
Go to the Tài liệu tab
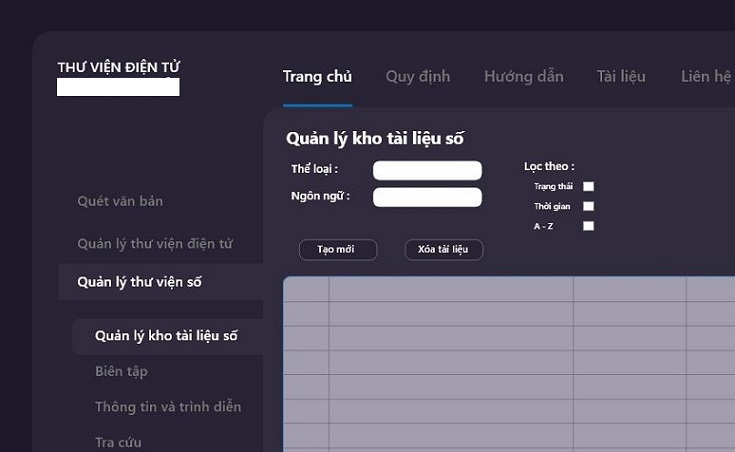tap(621, 76)
